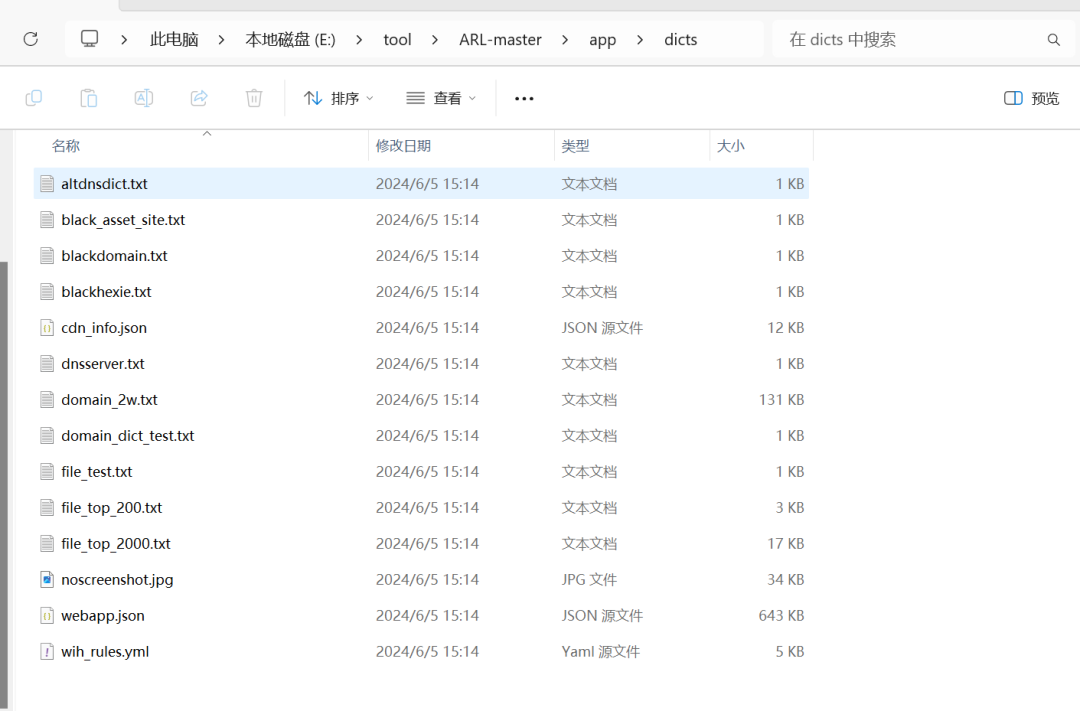Open the 查看 view dropdown
The image size is (1080, 711).
pyautogui.click(x=441, y=98)
